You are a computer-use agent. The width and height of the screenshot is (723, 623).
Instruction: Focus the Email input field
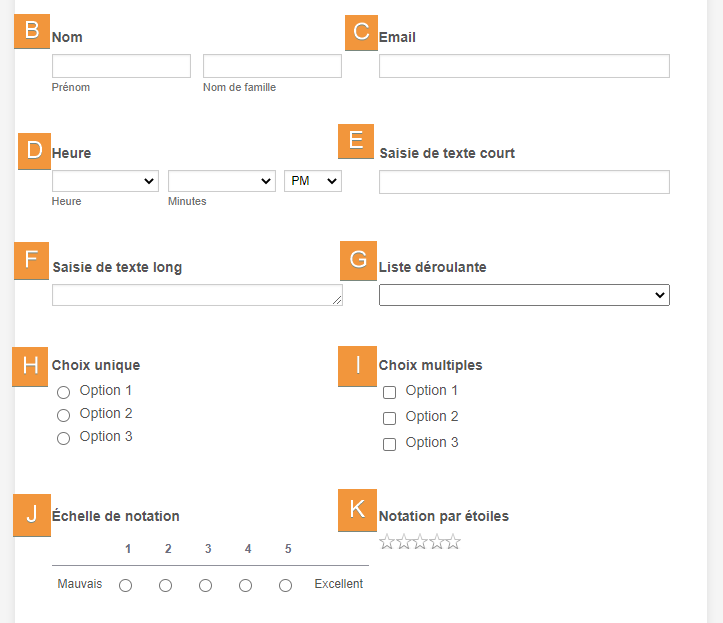(x=524, y=66)
